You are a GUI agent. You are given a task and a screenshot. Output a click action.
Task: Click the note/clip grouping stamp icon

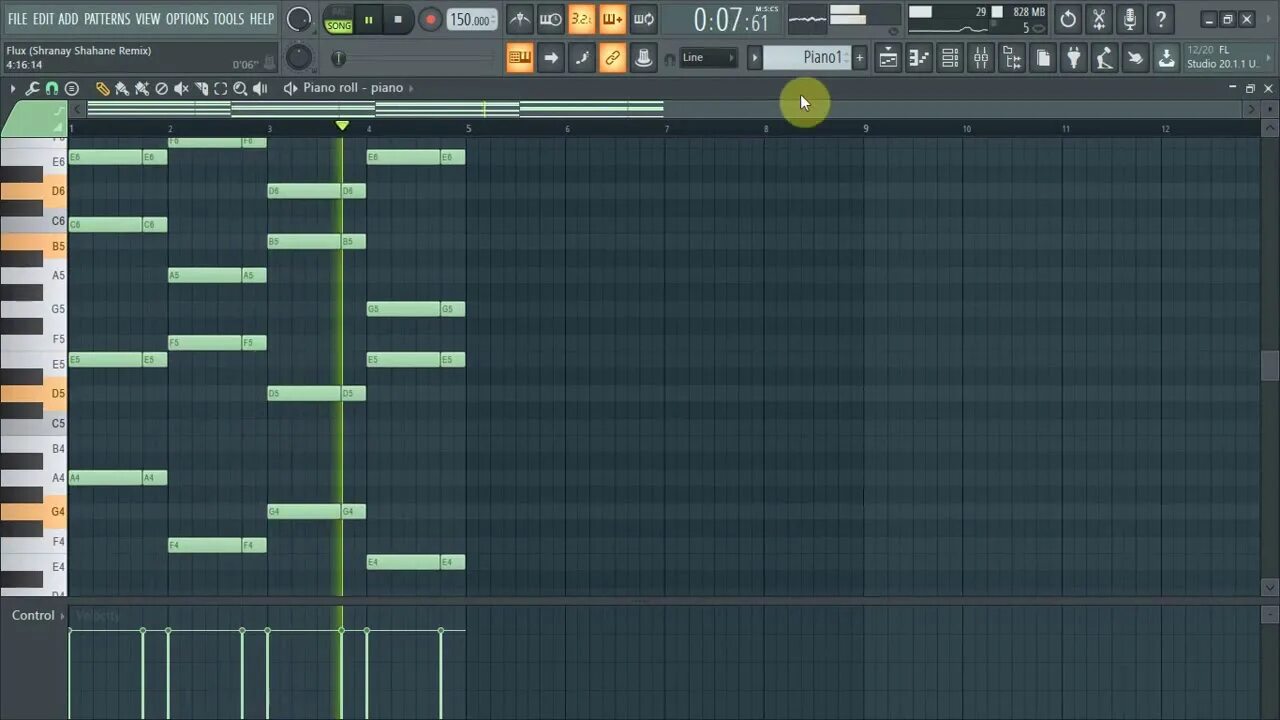(x=644, y=58)
